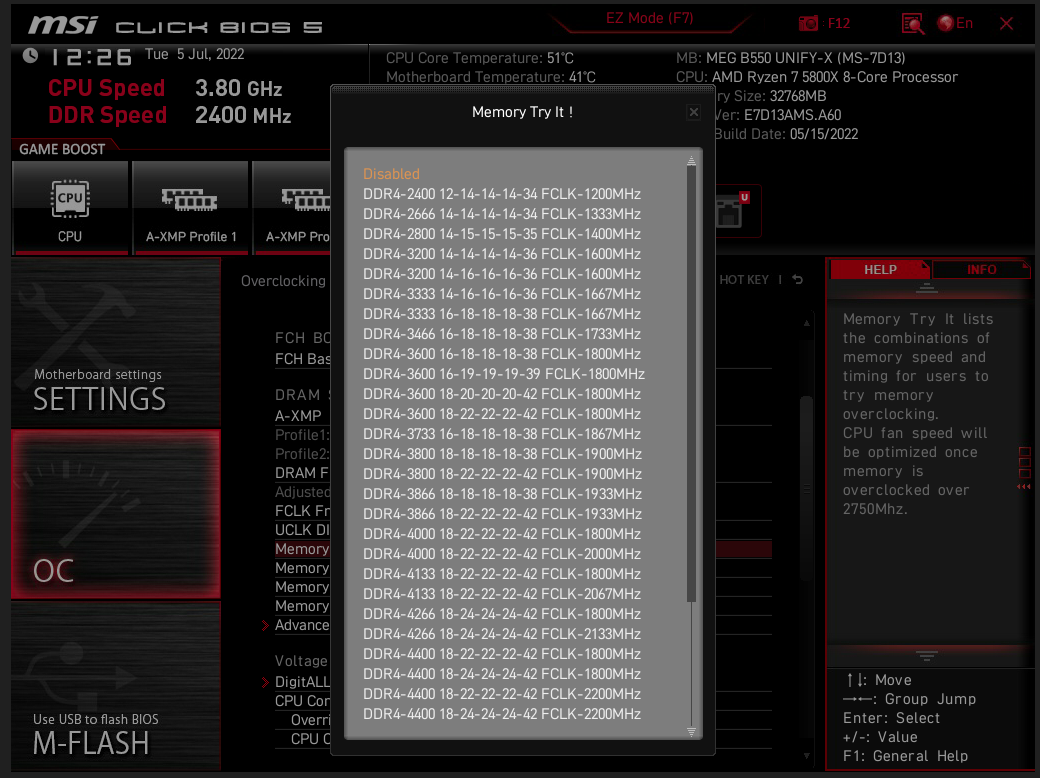
Task: Select DDR4-4400 18-22-22-22-42 FCLK-2200MHz
Action: (x=502, y=694)
